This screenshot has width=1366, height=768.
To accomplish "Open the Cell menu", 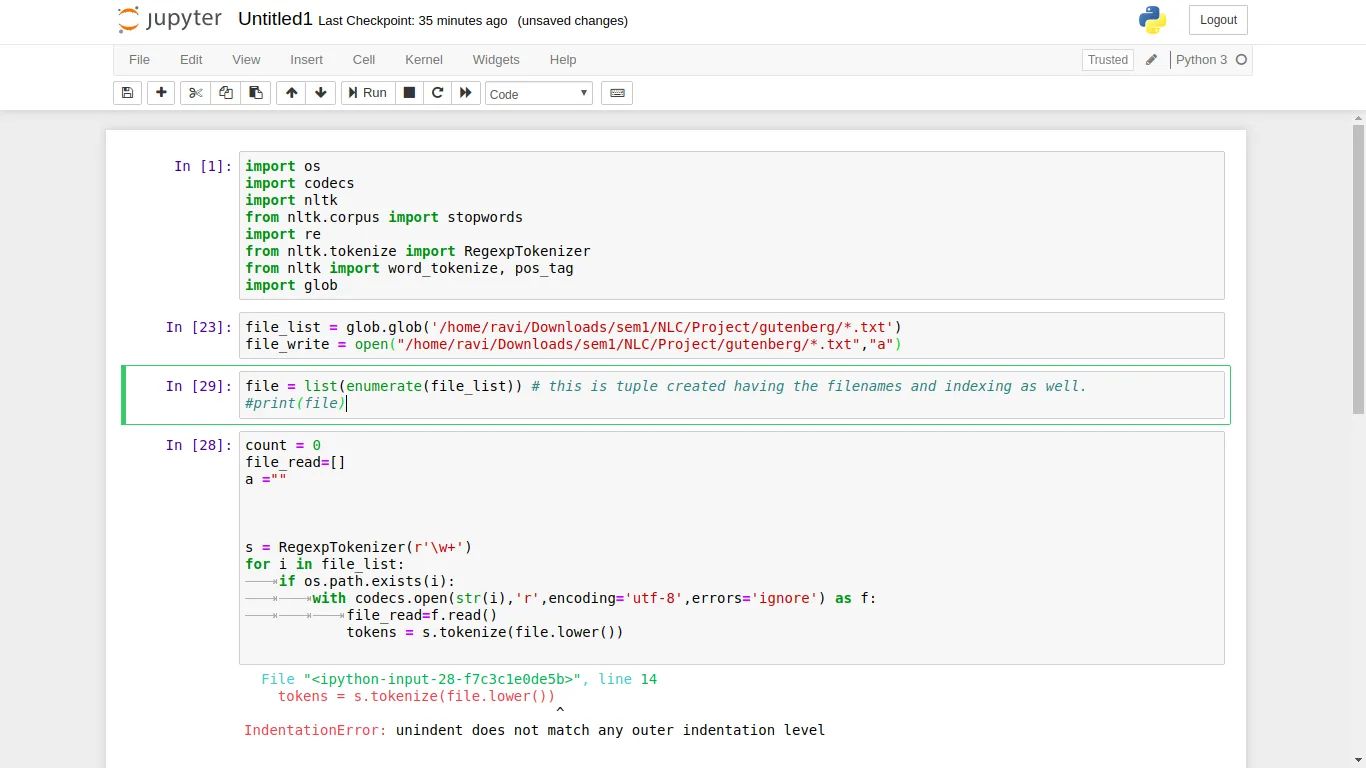I will (363, 60).
